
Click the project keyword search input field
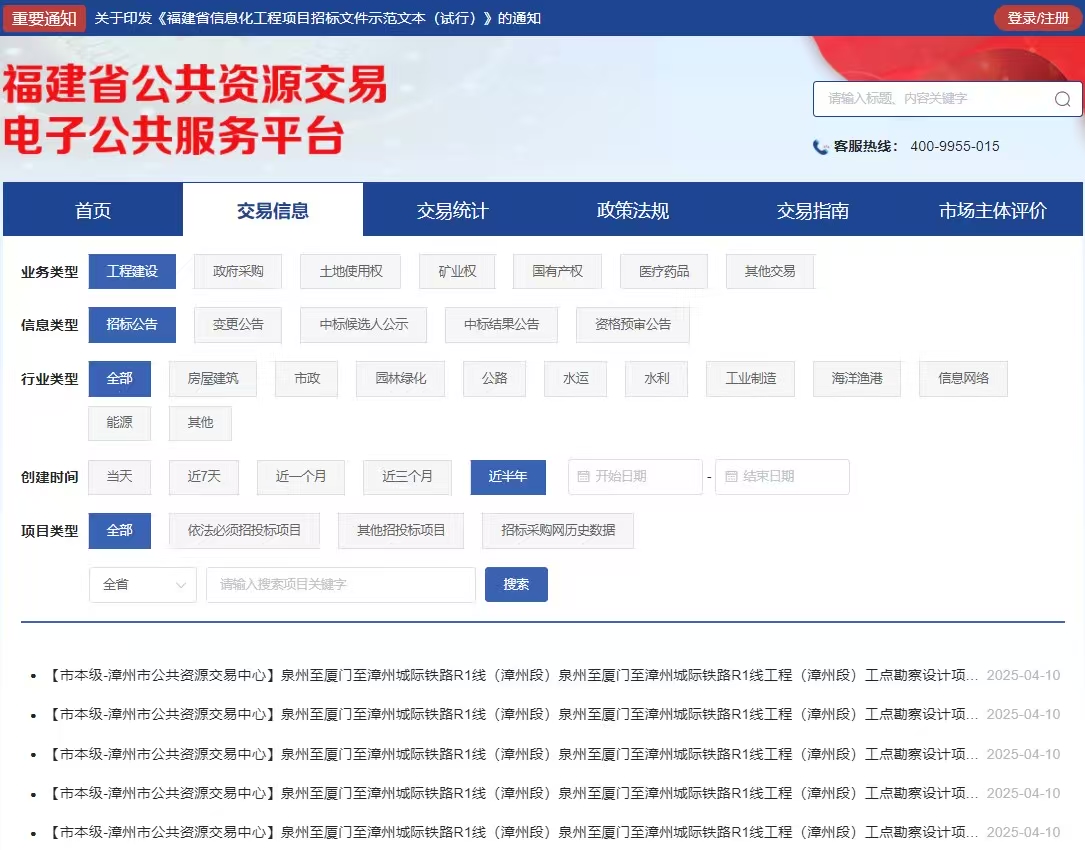[340, 584]
